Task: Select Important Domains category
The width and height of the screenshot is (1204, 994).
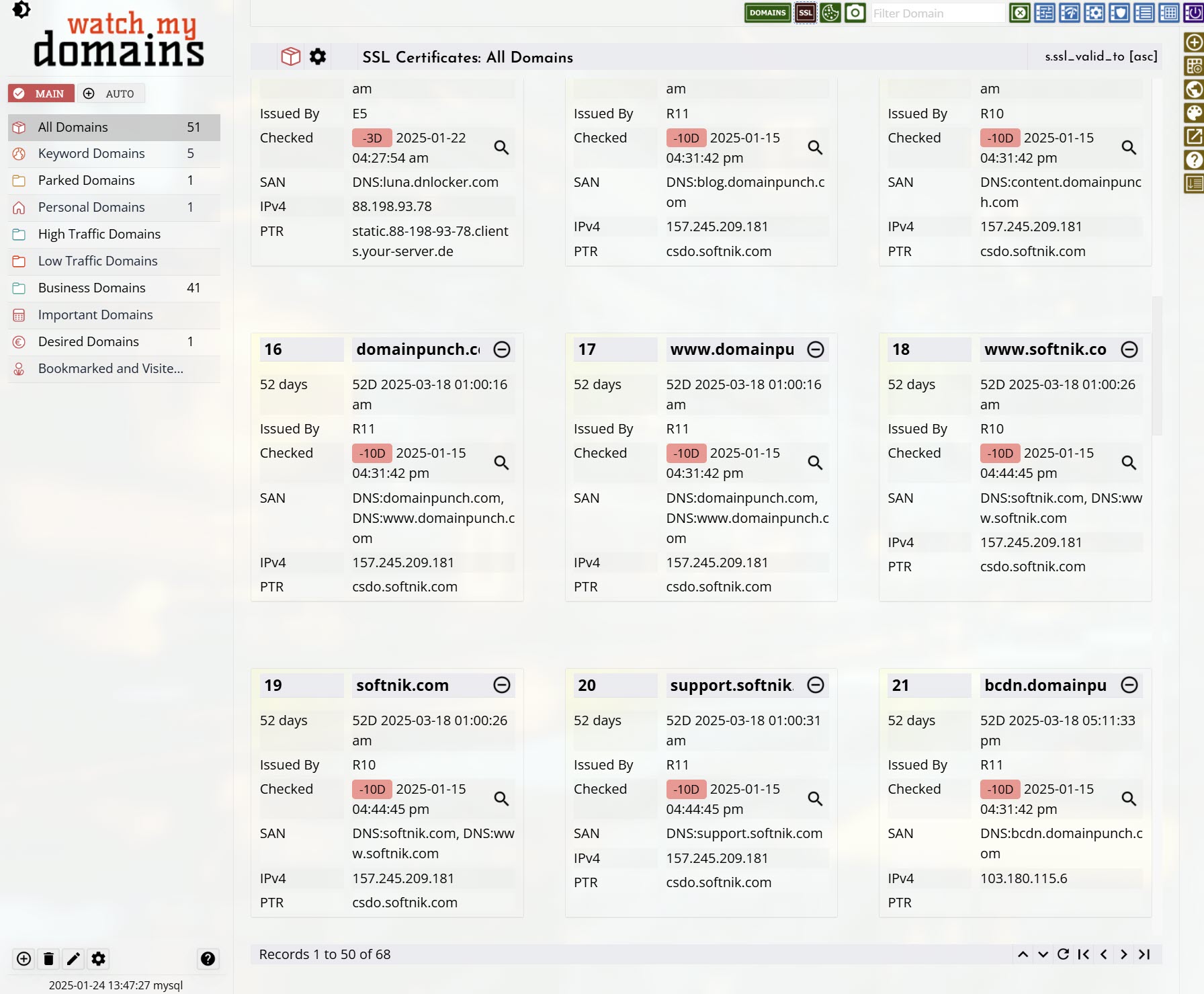Action: click(114, 315)
